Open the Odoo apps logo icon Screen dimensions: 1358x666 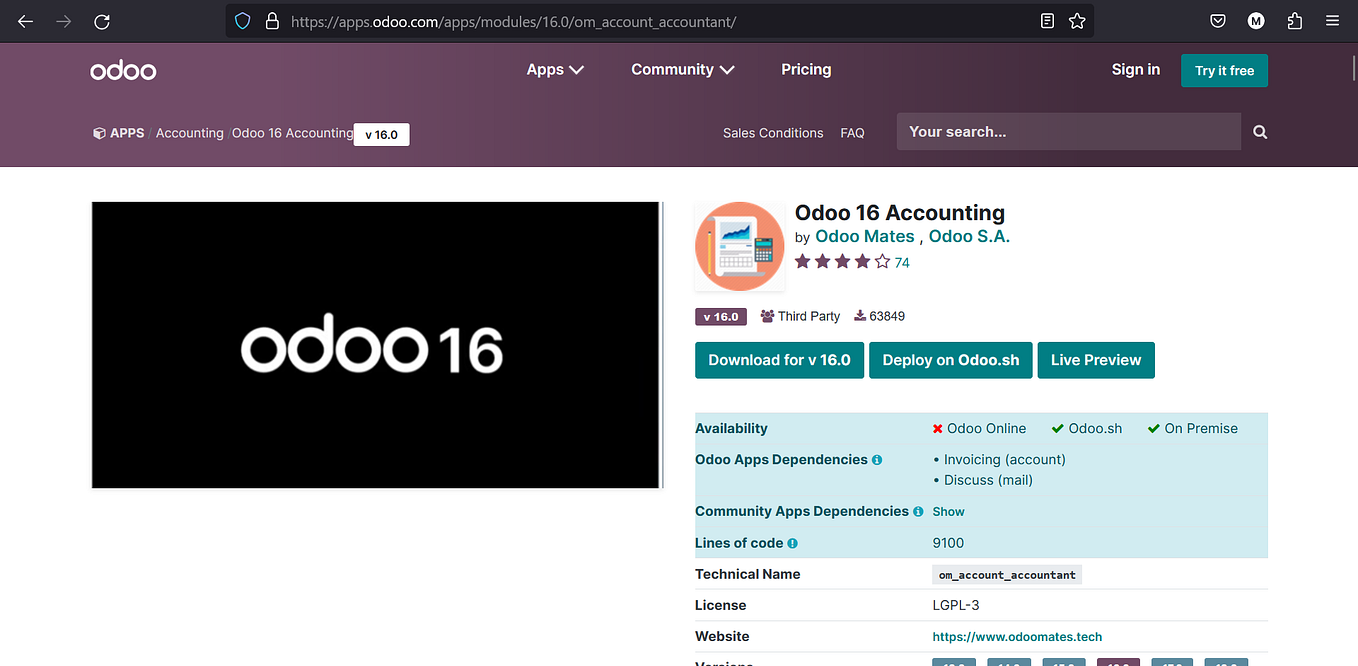pos(98,132)
